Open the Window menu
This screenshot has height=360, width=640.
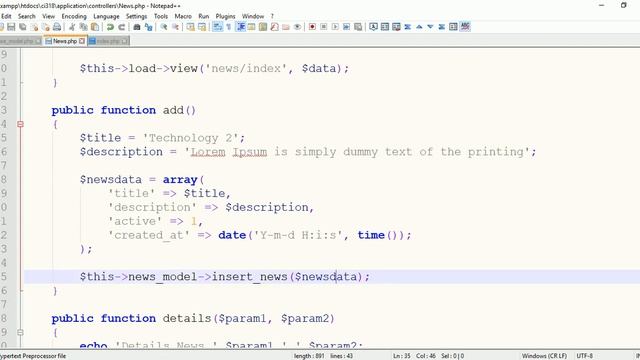(253, 16)
